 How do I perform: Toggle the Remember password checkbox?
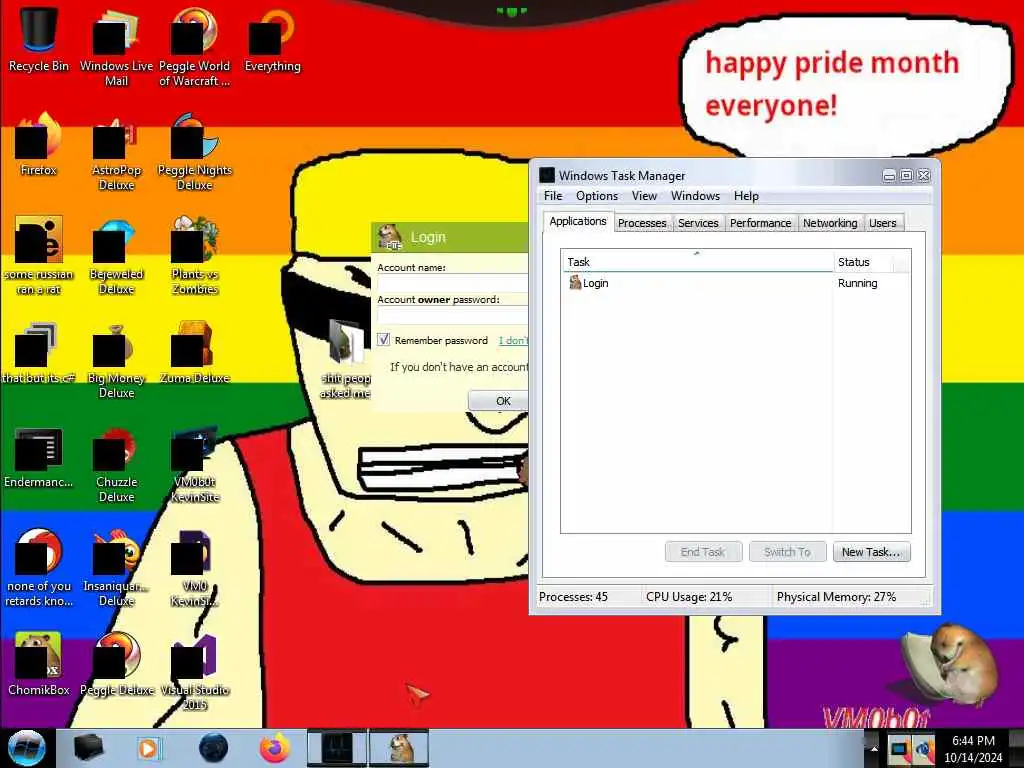coord(383,340)
